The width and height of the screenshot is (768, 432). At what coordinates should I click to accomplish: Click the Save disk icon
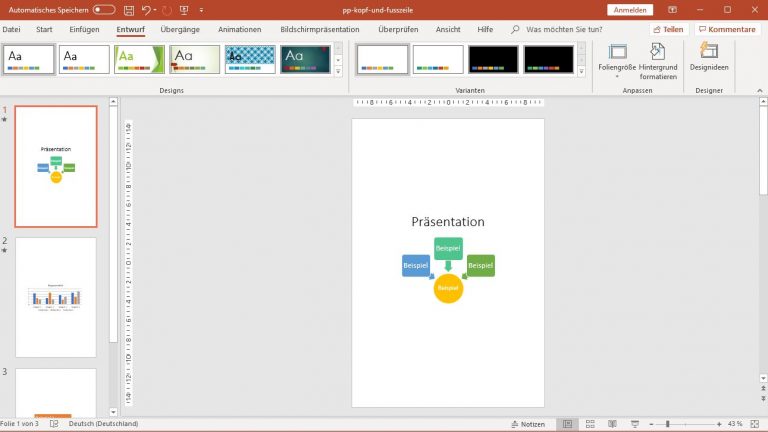tap(129, 10)
